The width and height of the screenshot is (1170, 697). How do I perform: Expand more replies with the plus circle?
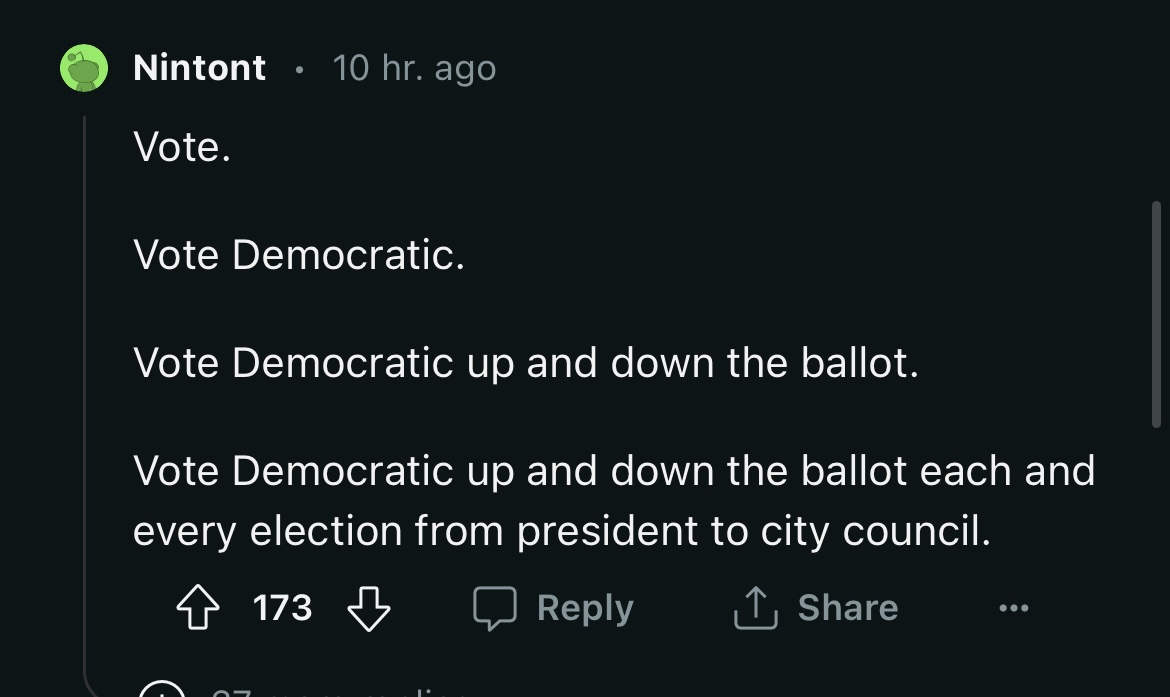pos(160,690)
